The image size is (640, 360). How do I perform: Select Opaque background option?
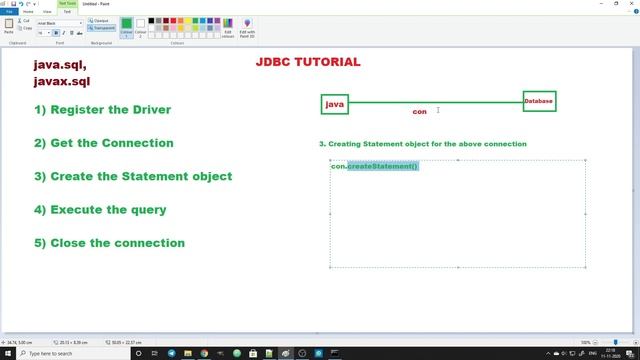[99, 20]
